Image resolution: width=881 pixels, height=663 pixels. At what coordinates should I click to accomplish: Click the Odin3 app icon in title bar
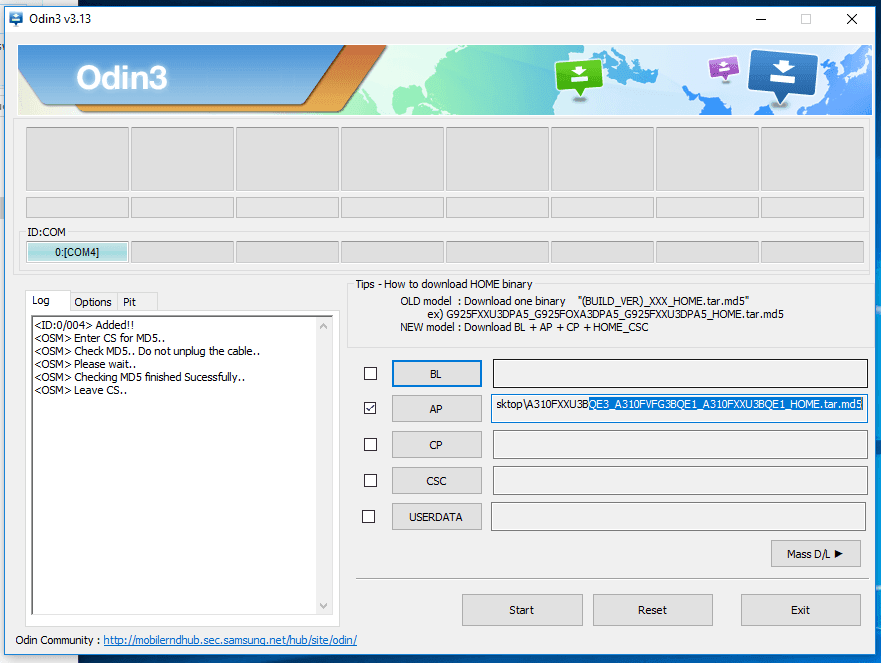pyautogui.click(x=16, y=19)
